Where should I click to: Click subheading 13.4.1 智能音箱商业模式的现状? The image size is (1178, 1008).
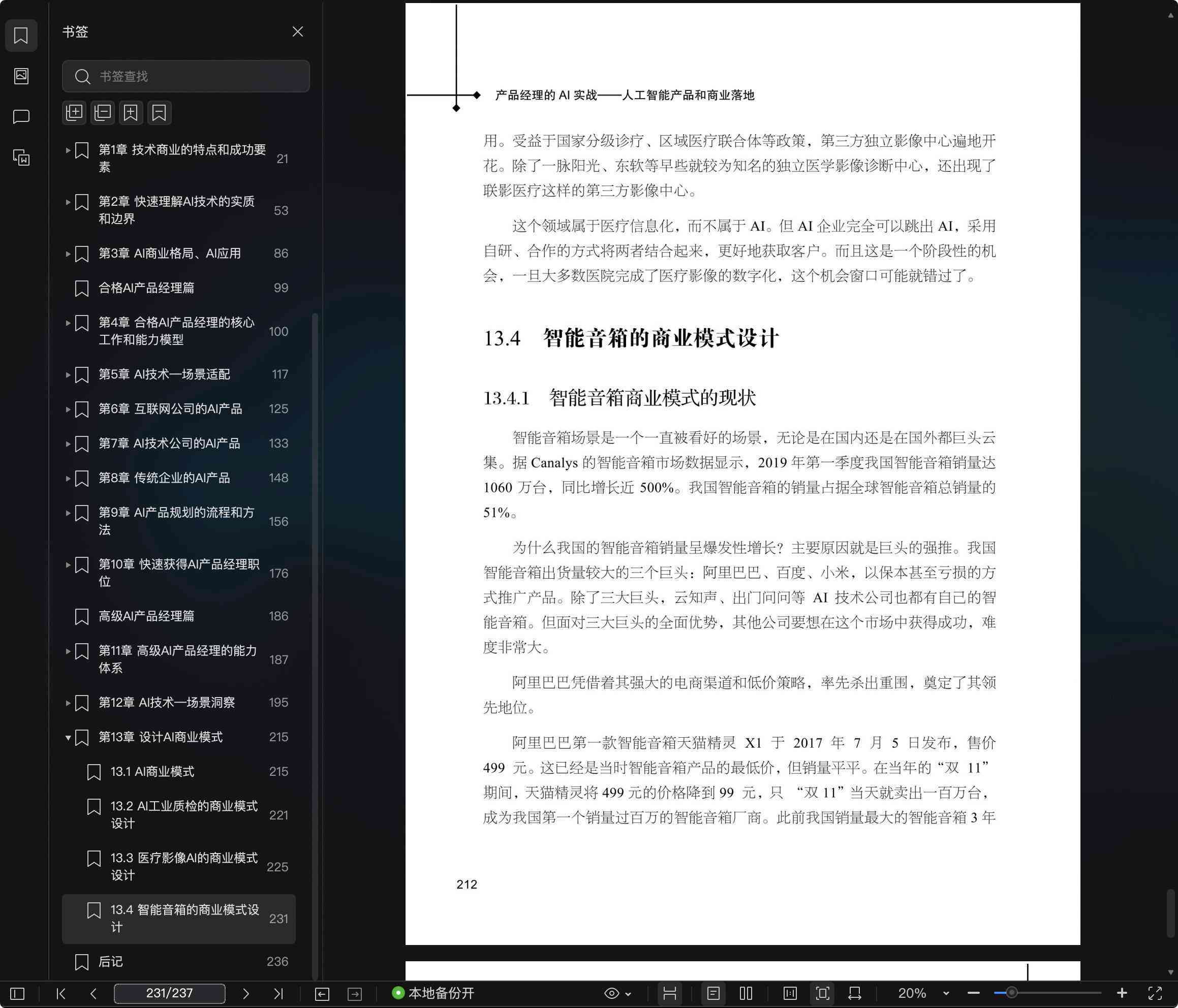[x=619, y=398]
